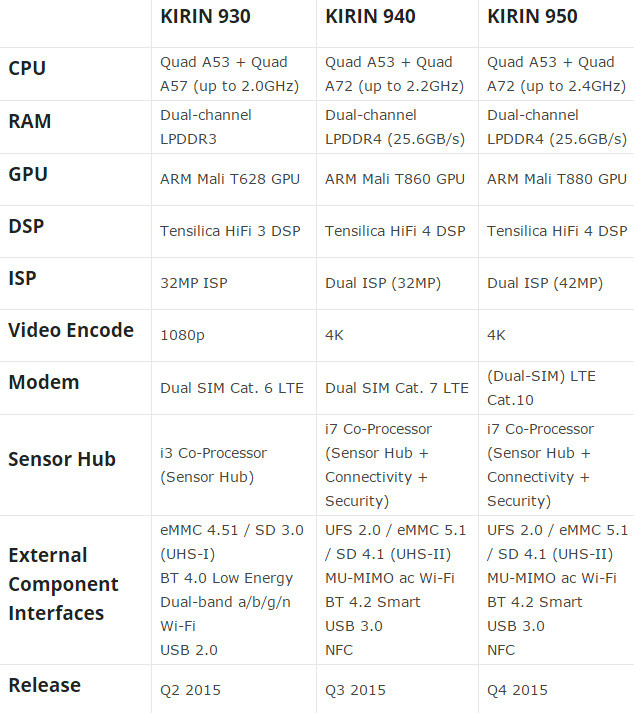
Task: Click the DSP row label
Action: tap(28, 226)
